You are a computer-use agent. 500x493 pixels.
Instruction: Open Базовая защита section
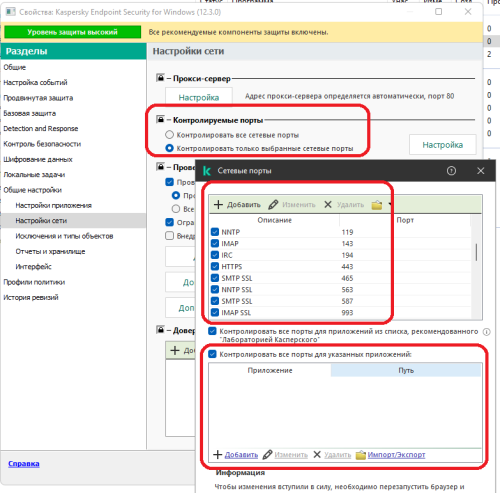point(30,113)
